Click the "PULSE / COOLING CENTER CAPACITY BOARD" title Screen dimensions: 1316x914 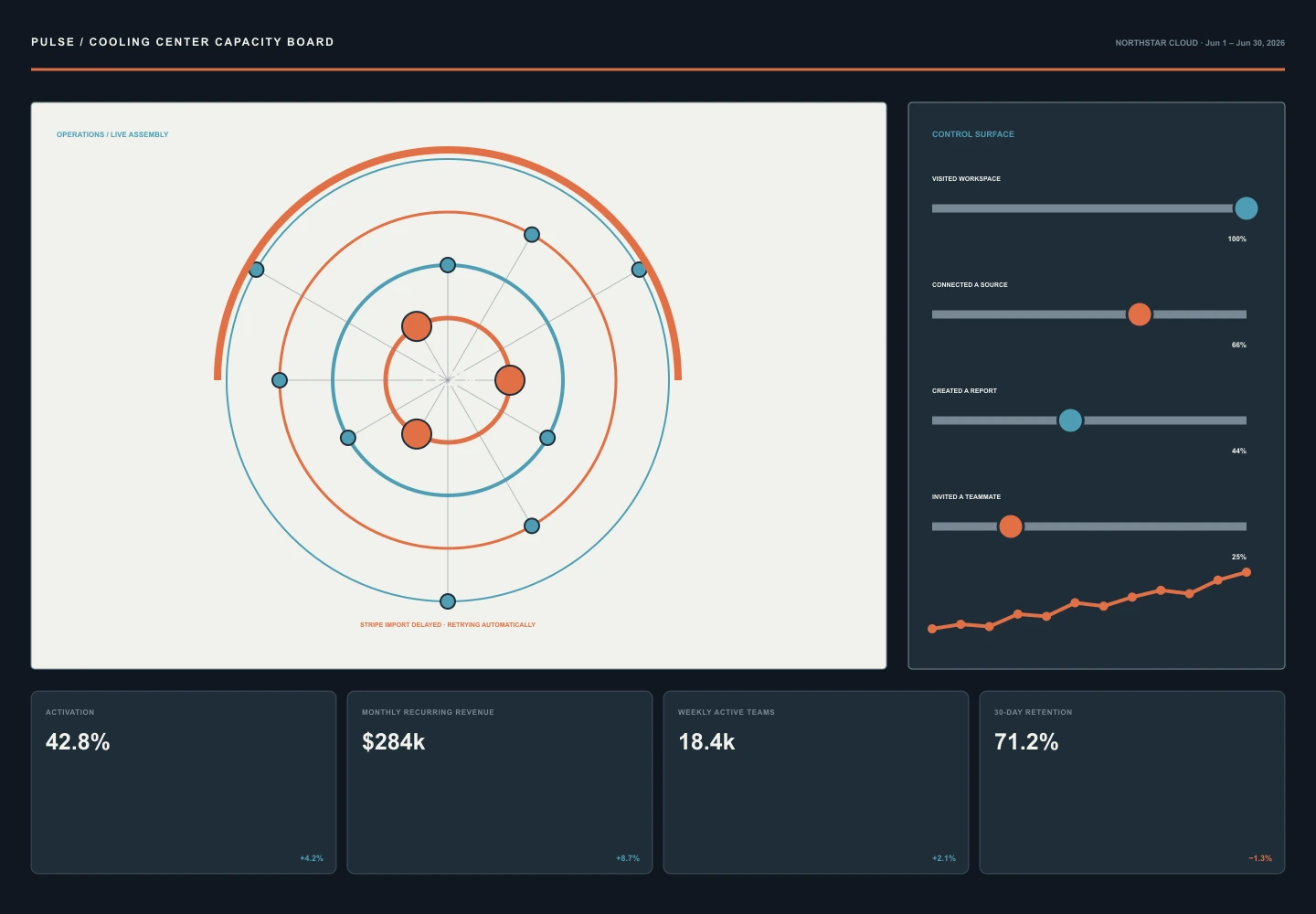pos(183,42)
